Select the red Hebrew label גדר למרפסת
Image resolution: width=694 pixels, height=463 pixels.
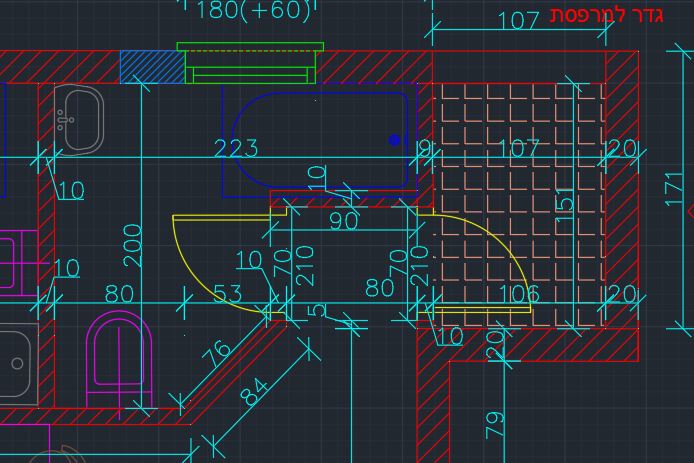pyautogui.click(x=607, y=15)
